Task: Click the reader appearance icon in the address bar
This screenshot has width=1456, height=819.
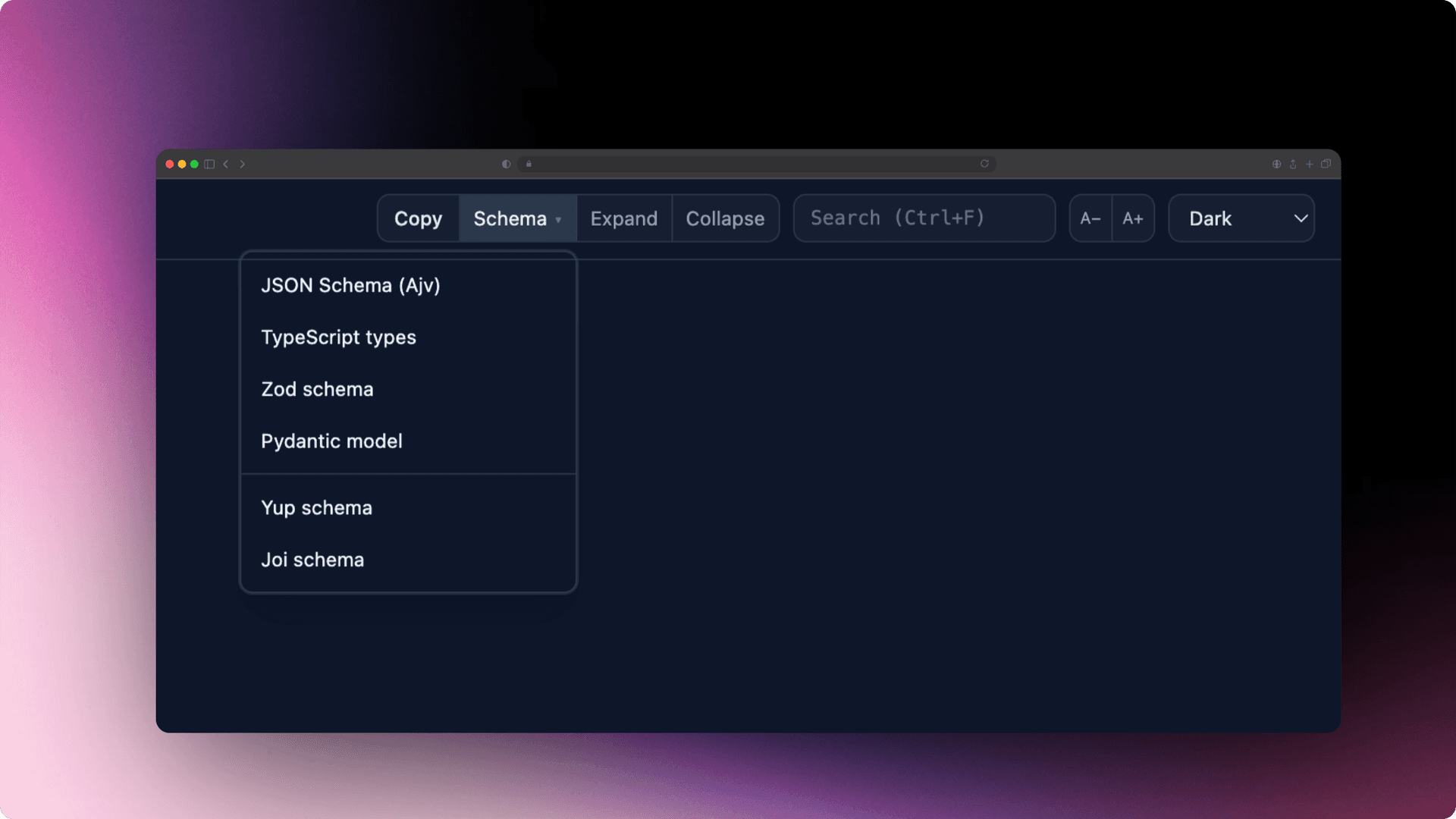Action: [x=505, y=164]
